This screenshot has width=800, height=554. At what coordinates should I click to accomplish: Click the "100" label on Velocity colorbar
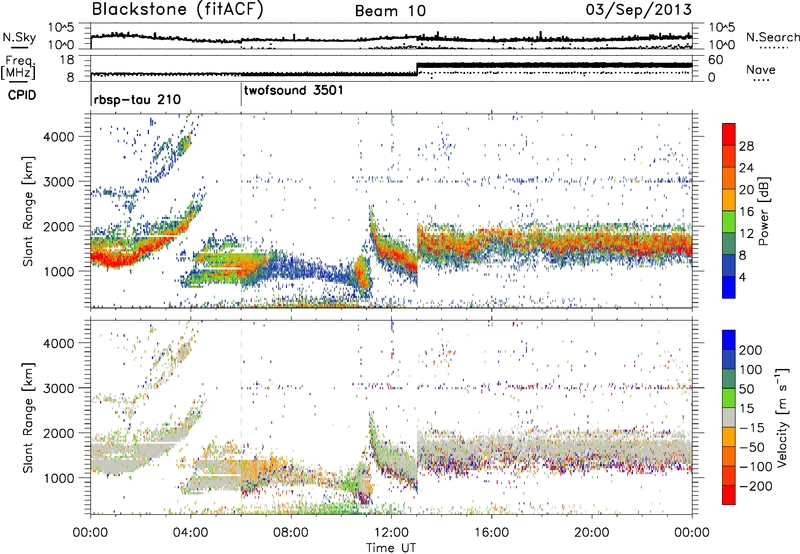tap(750, 370)
